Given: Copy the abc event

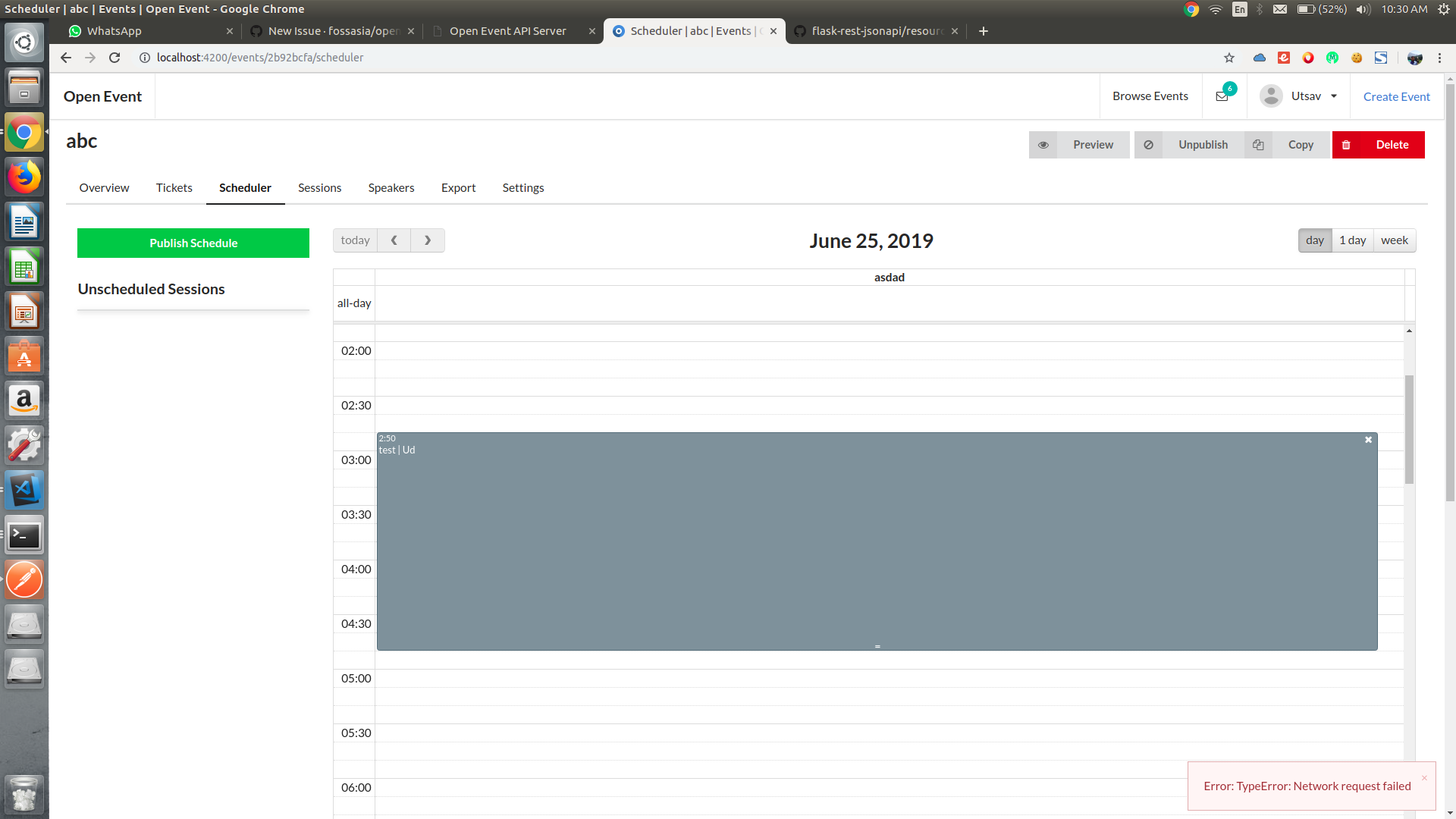Looking at the screenshot, I should point(1288,145).
